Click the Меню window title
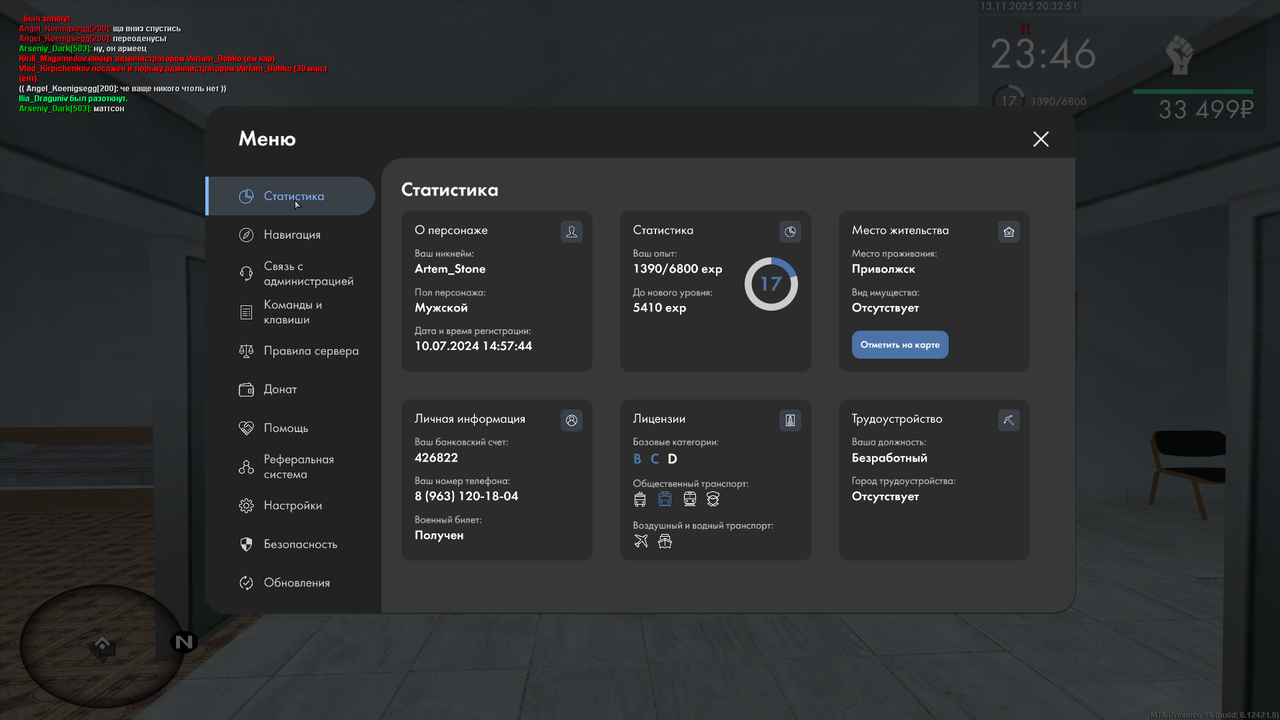1280x720 pixels. click(x=267, y=139)
